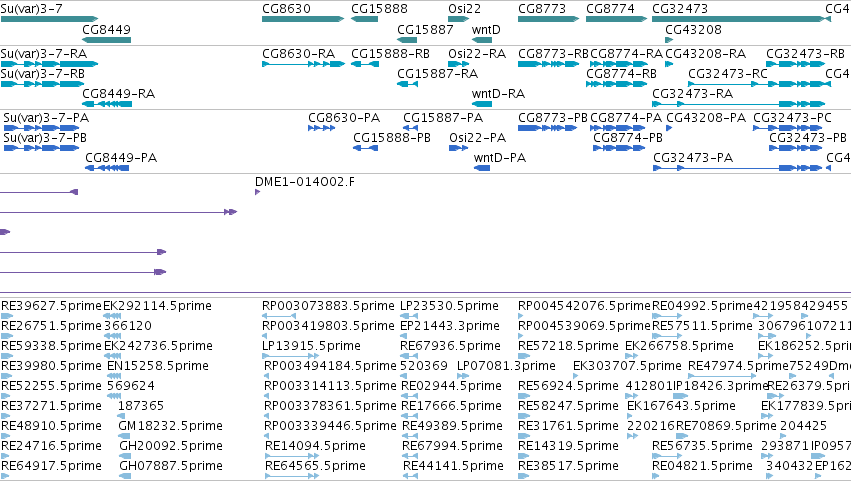Click the CG8449 gene label
Image resolution: width=851 pixels, height=481 pixels.
(106, 29)
